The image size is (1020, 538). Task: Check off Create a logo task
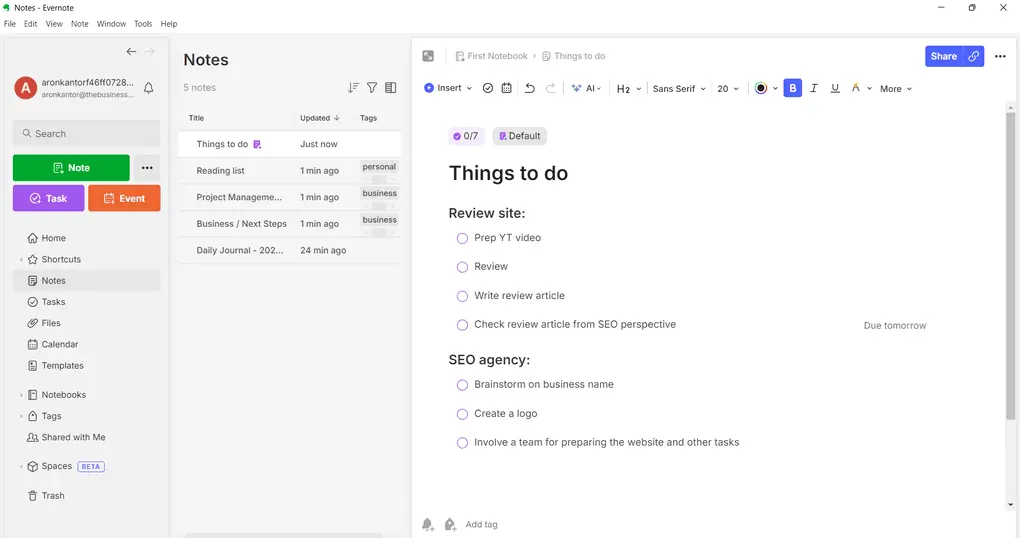(462, 414)
